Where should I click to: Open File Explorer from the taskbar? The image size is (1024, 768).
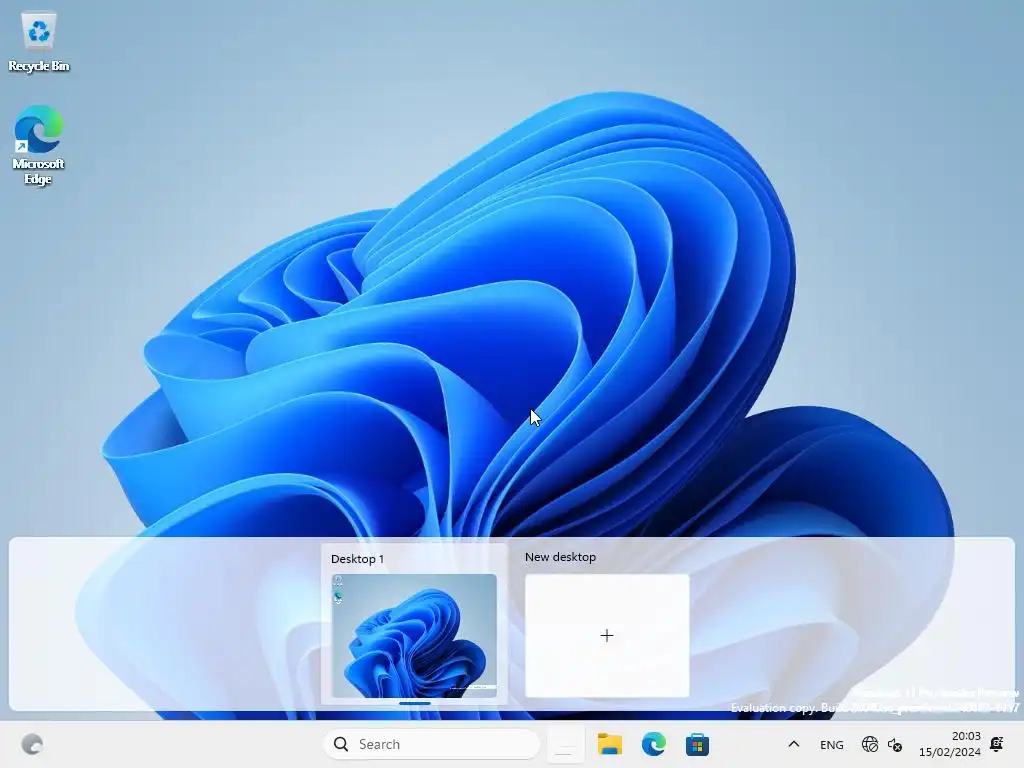tap(609, 744)
